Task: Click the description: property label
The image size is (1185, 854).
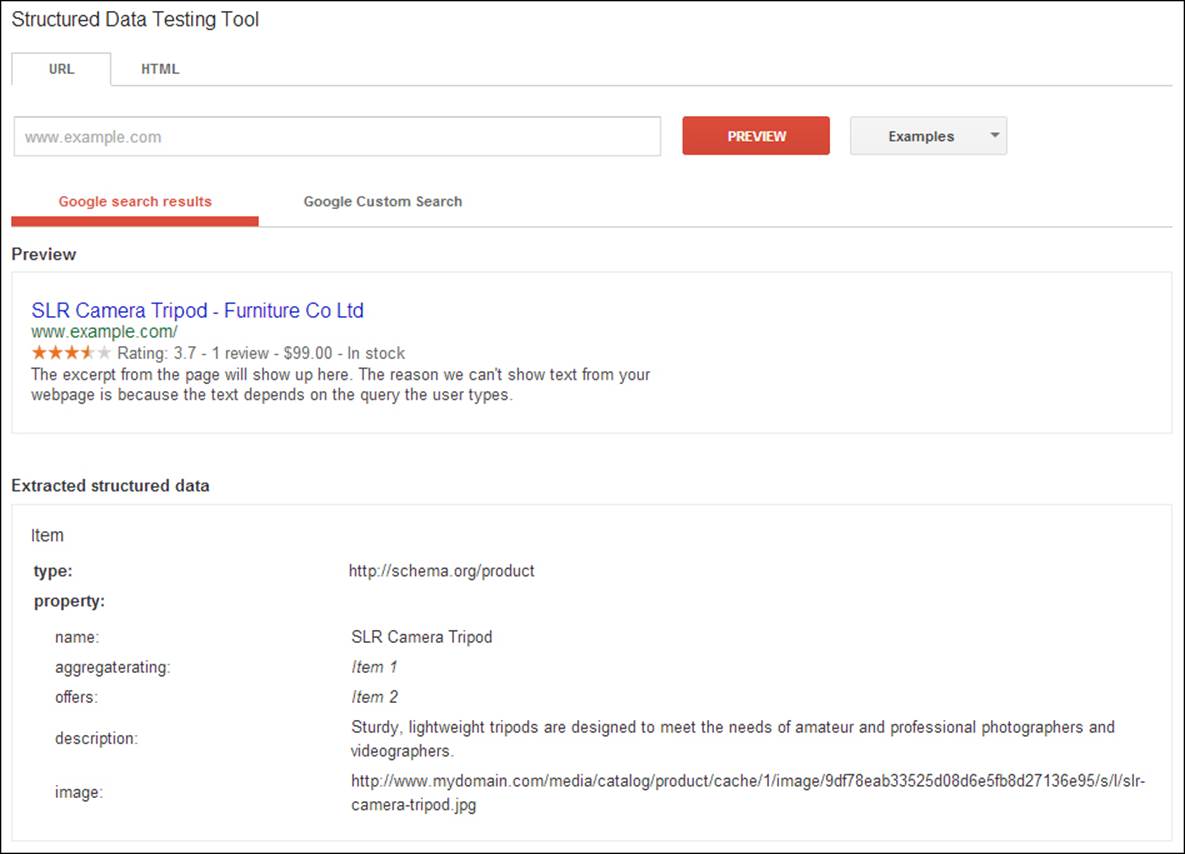Action: pos(96,738)
